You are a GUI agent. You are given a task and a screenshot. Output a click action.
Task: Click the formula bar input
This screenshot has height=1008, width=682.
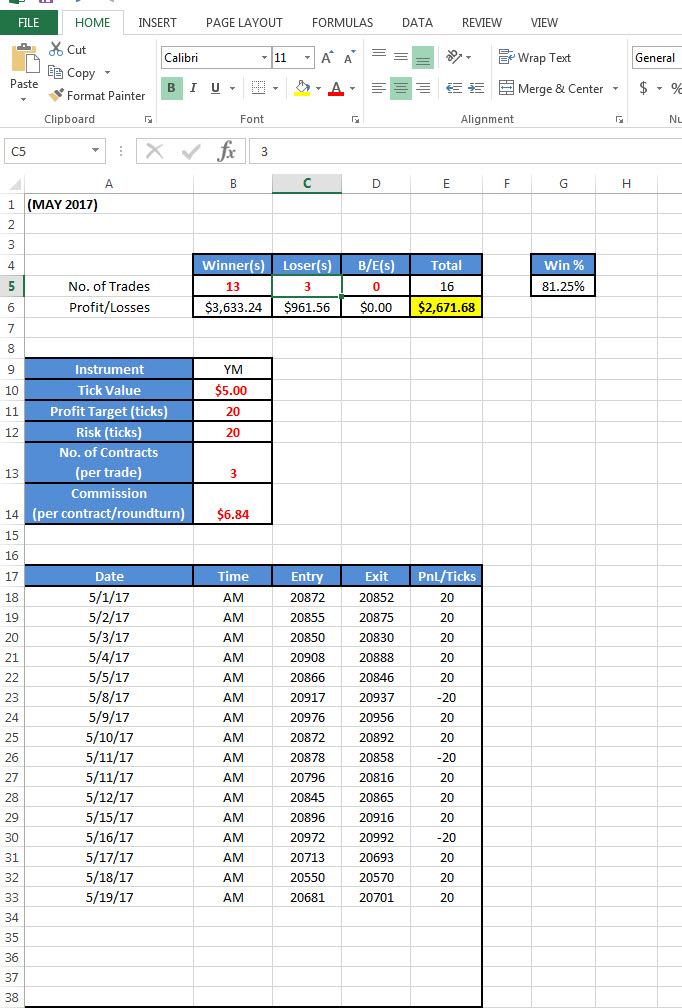click(465, 151)
